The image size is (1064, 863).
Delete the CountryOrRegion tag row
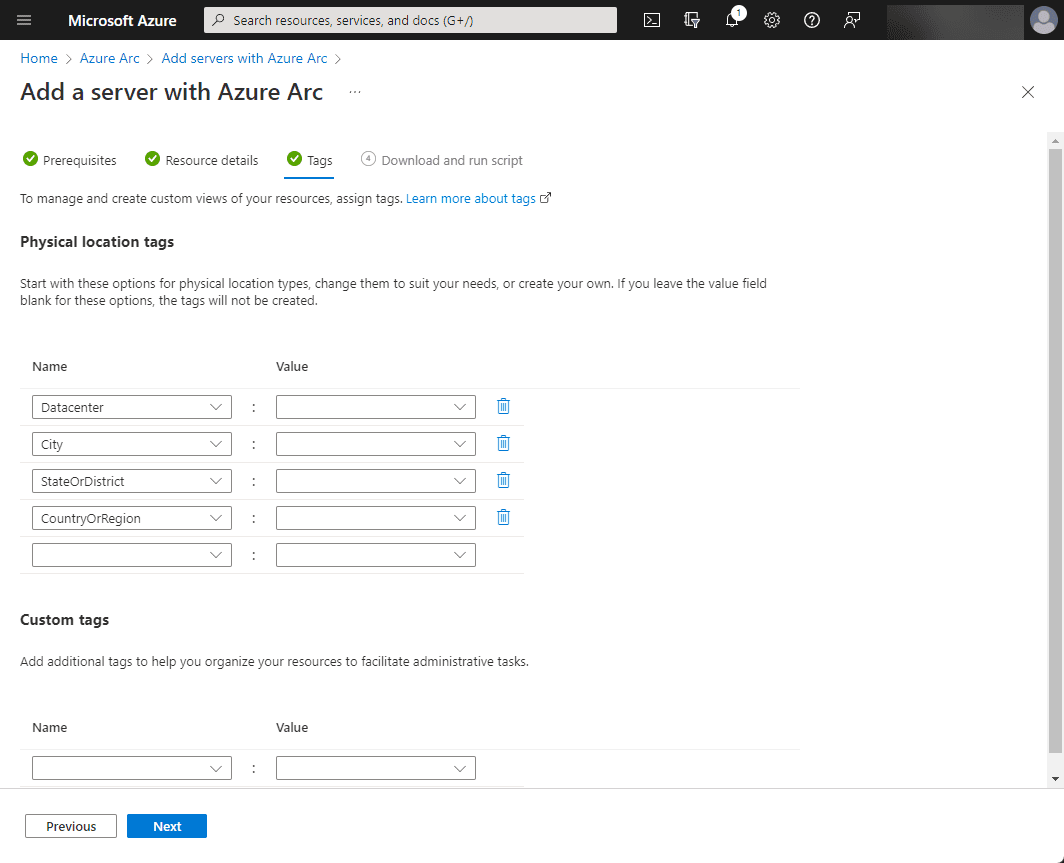(x=504, y=518)
